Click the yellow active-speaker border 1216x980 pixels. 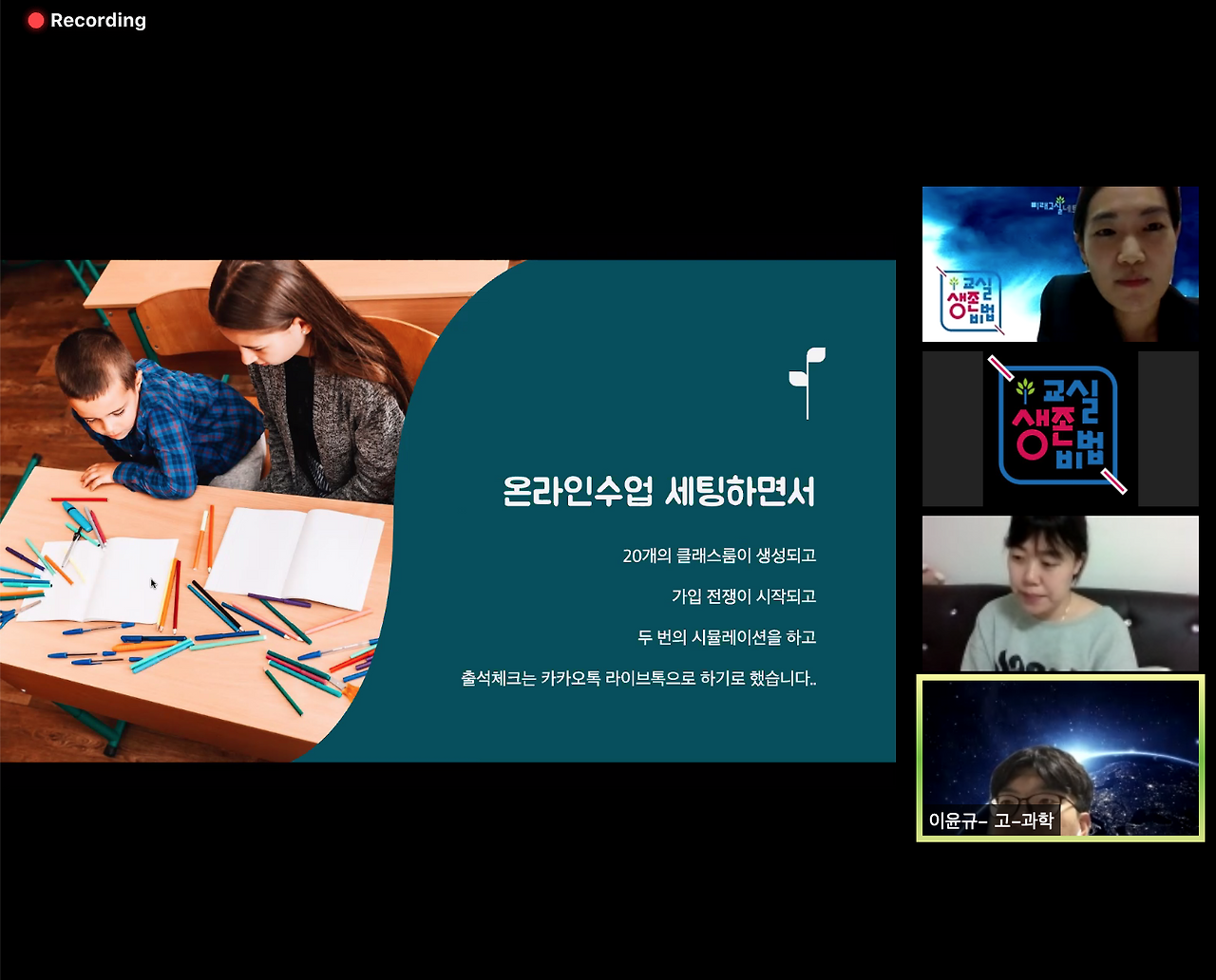click(1061, 678)
